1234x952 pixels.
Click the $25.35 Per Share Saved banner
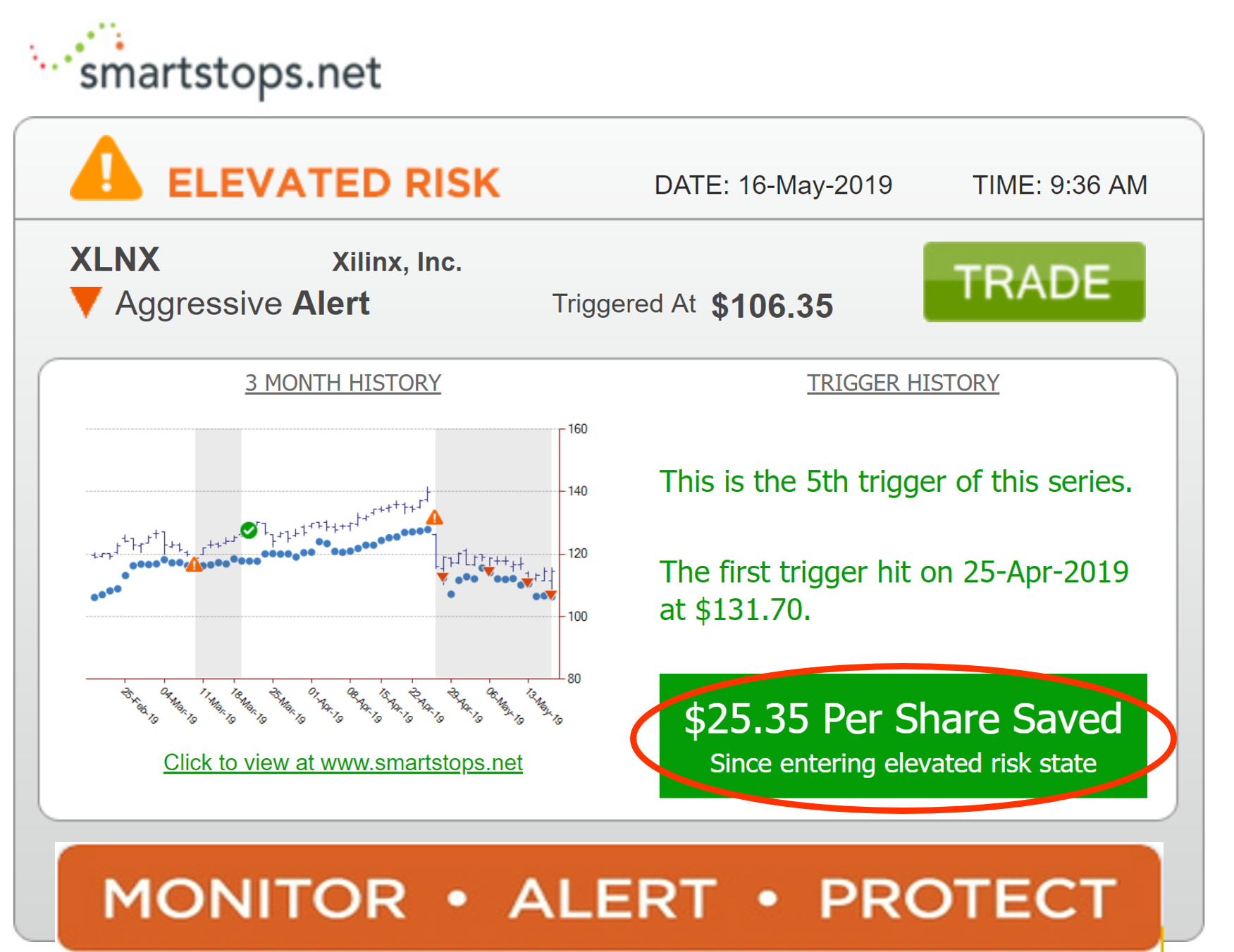pos(902,734)
